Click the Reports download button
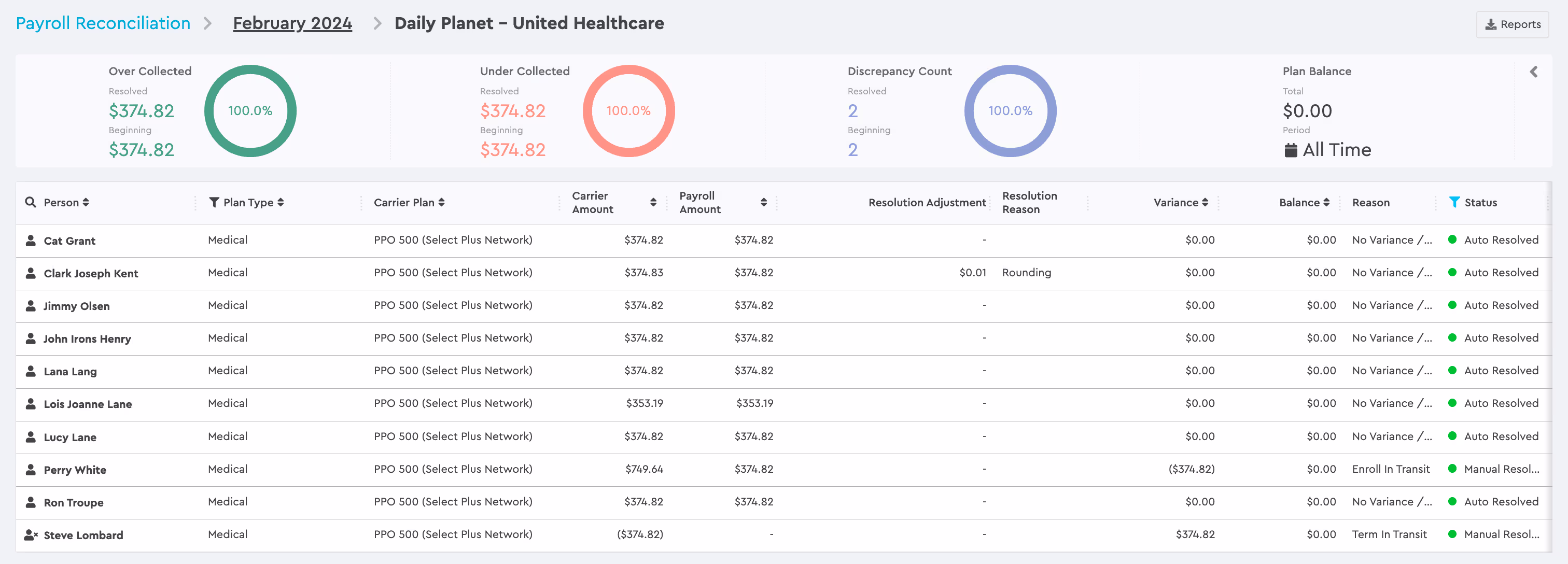The image size is (1568, 564). pos(1512,24)
